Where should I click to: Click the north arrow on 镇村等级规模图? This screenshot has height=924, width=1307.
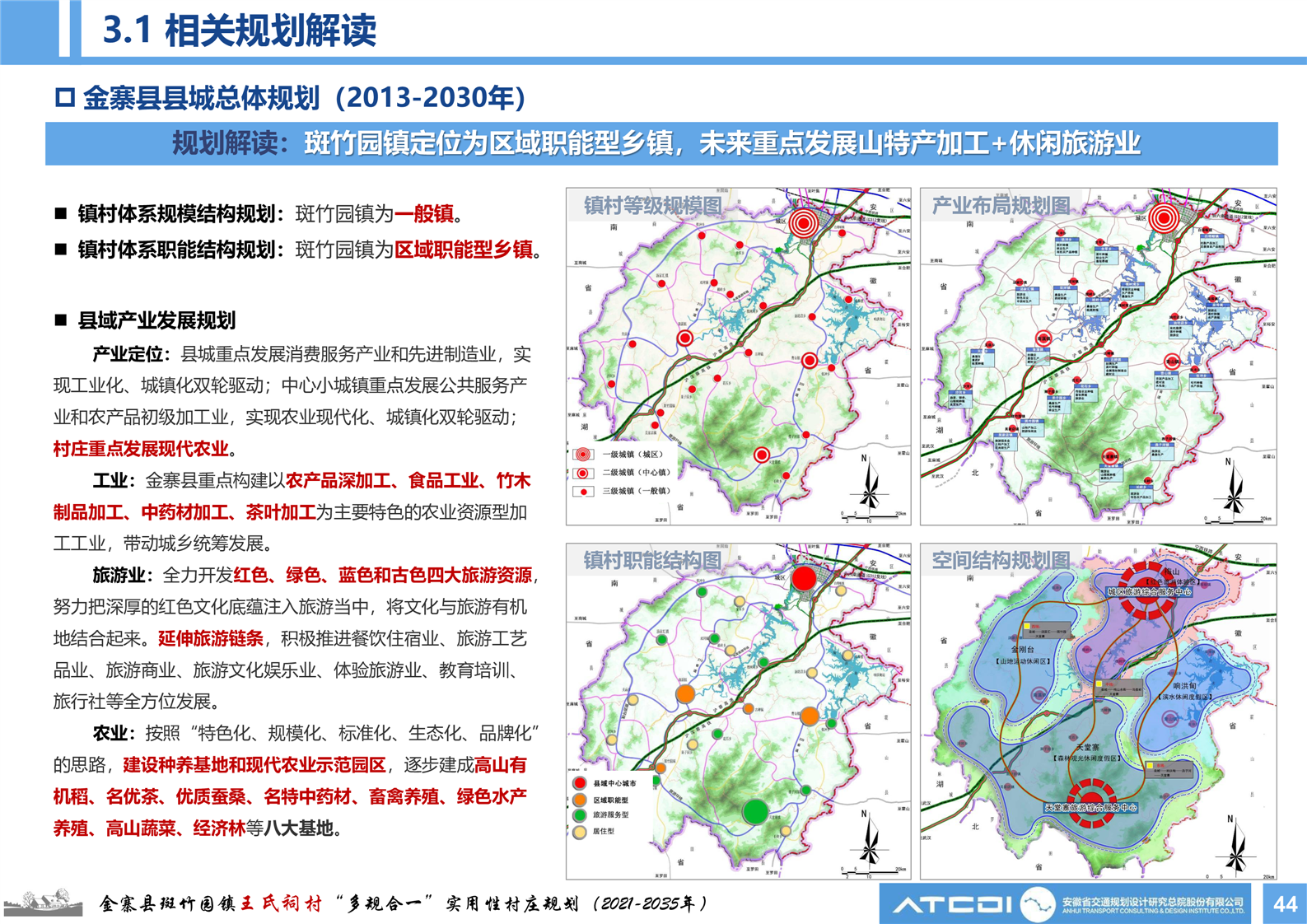click(x=869, y=483)
